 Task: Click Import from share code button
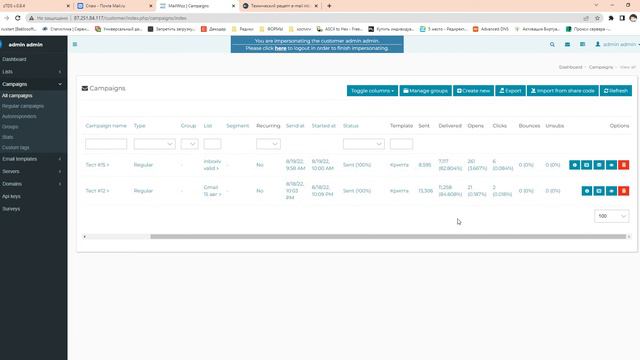pos(563,91)
